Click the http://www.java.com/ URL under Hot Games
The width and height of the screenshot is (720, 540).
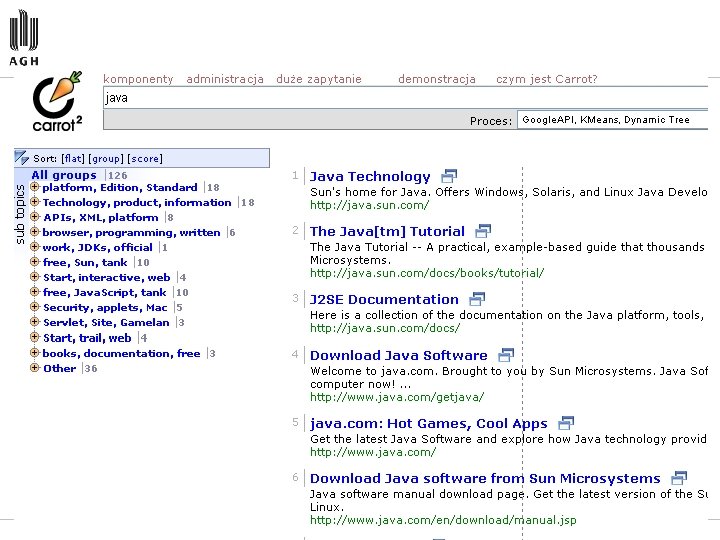point(373,452)
